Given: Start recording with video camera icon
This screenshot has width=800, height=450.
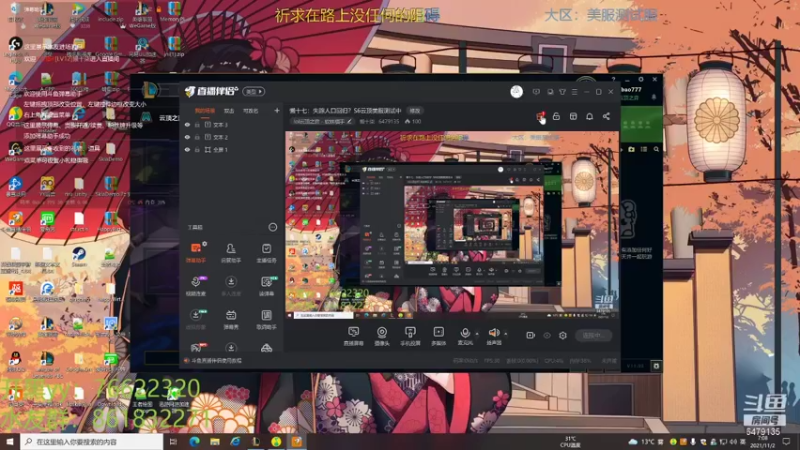Looking at the screenshot, I should click(x=531, y=335).
